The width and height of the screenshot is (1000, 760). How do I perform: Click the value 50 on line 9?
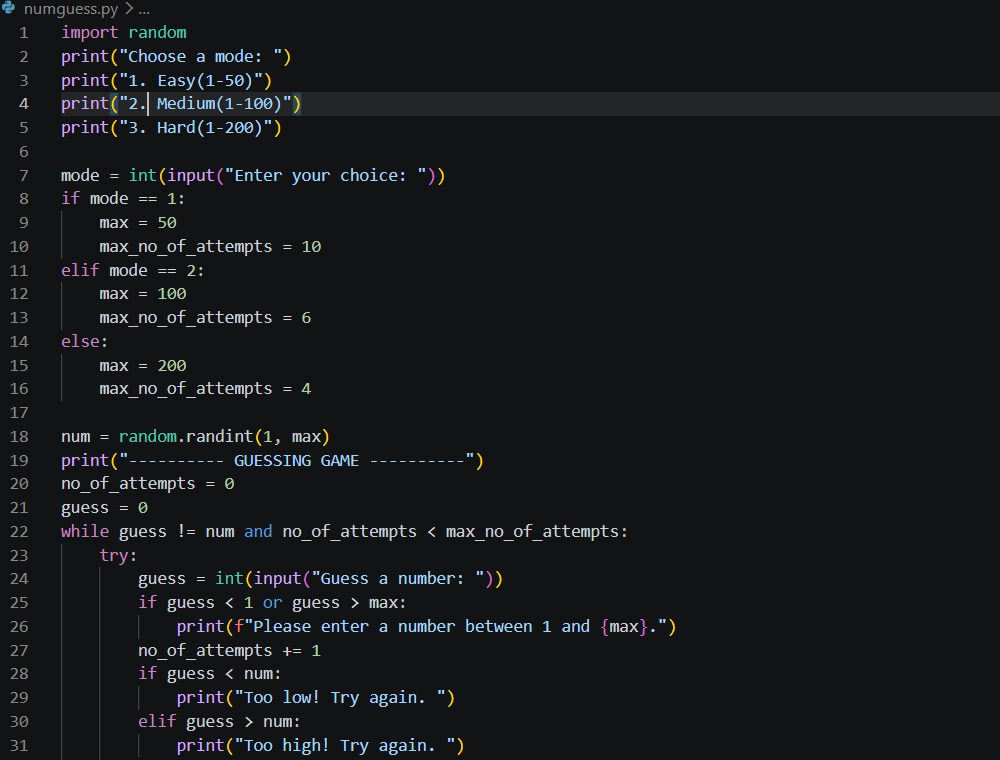click(167, 223)
